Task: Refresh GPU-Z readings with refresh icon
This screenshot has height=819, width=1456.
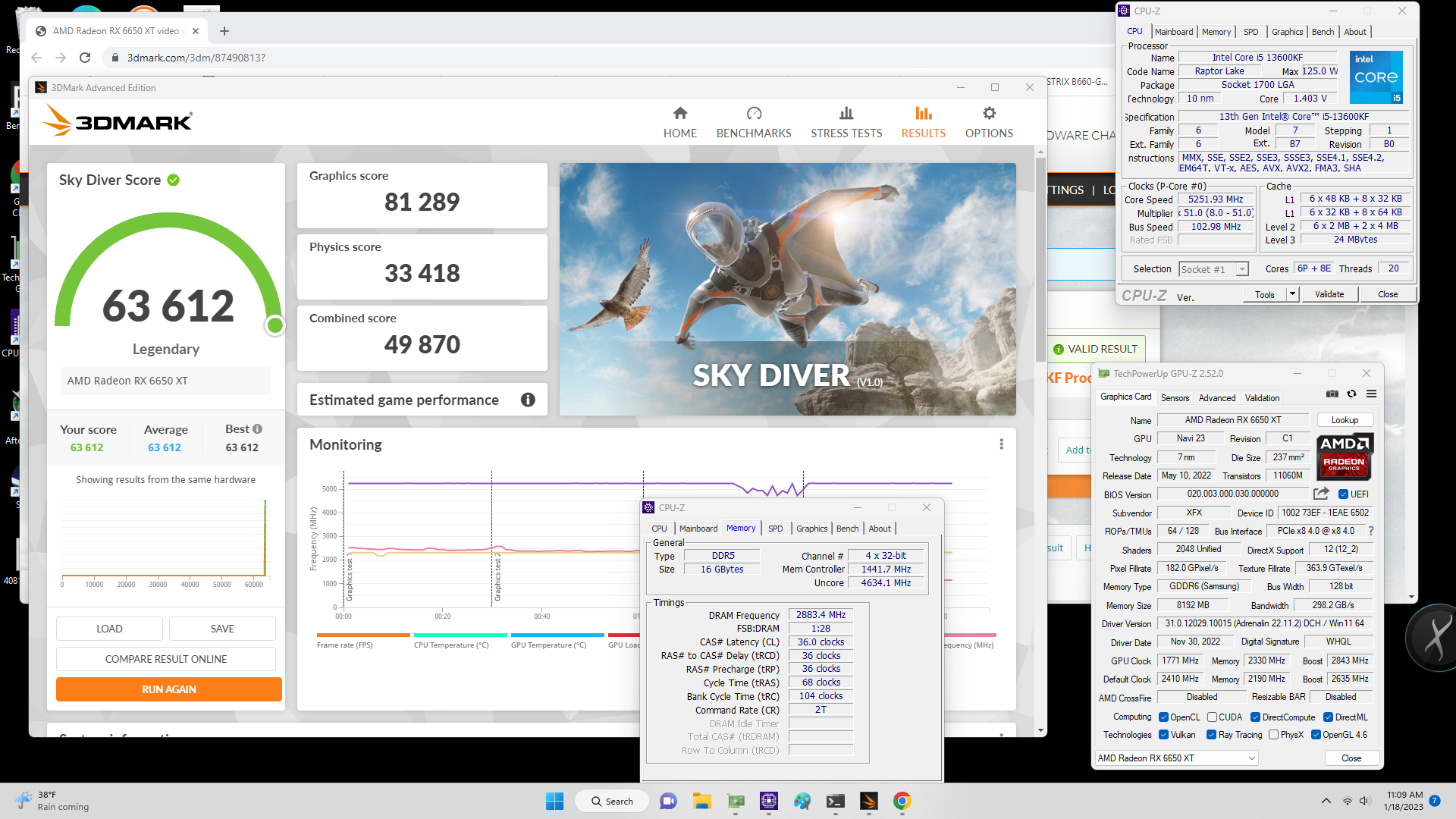Action: click(x=1351, y=394)
